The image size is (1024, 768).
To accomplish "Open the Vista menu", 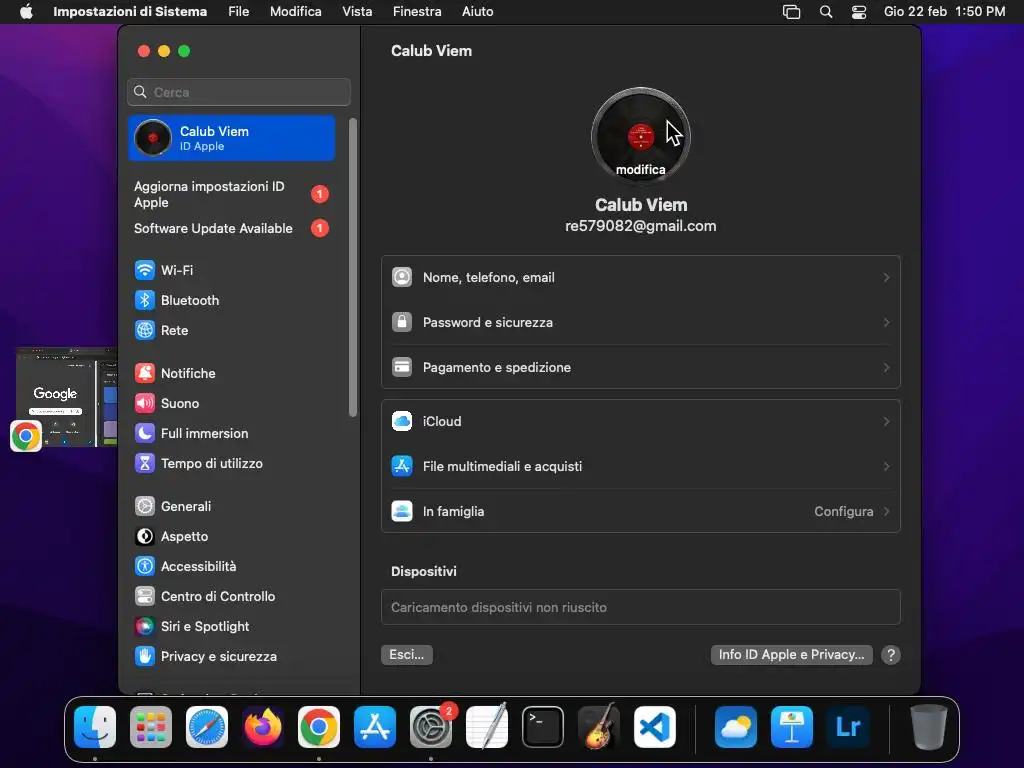I will [357, 12].
